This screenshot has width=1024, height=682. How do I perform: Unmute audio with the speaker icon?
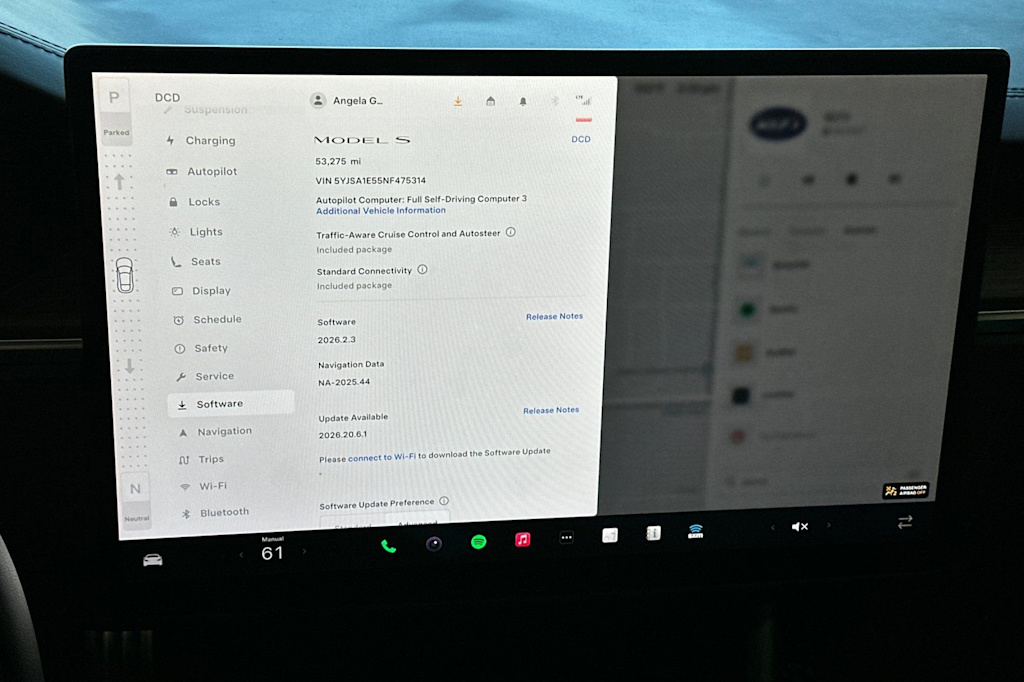coord(800,527)
